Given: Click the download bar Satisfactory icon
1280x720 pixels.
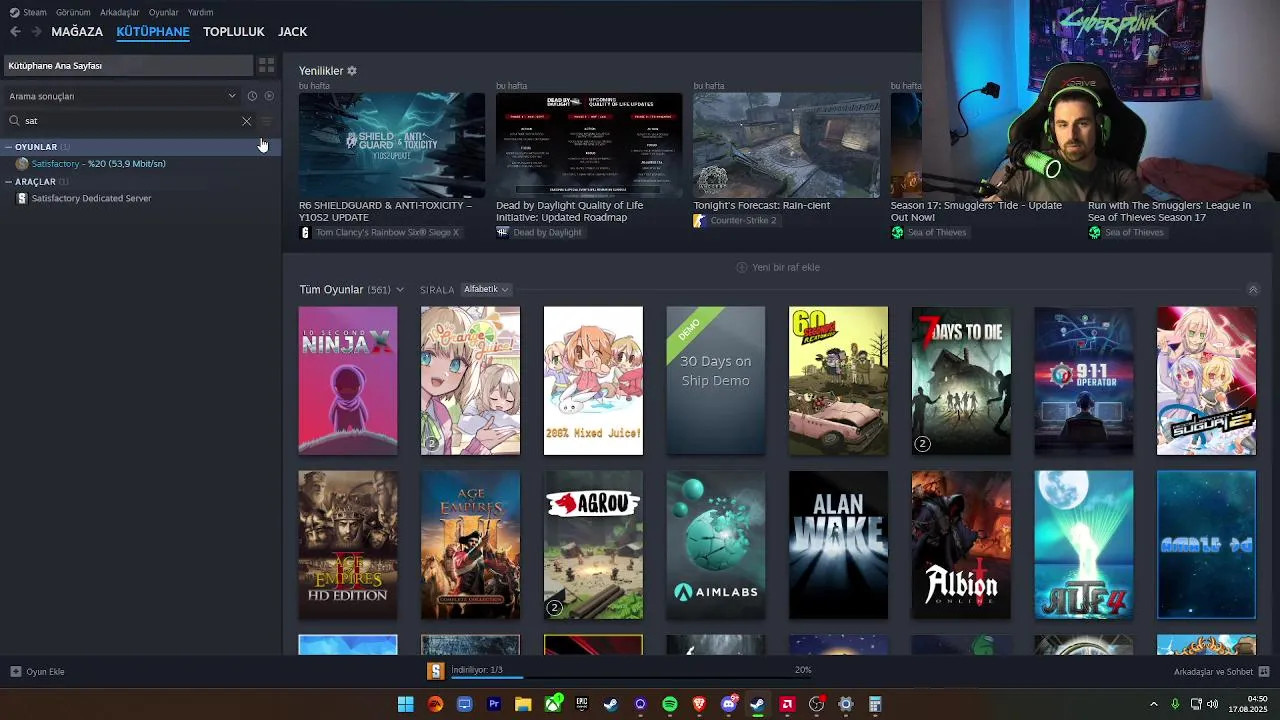Looking at the screenshot, I should [x=435, y=671].
